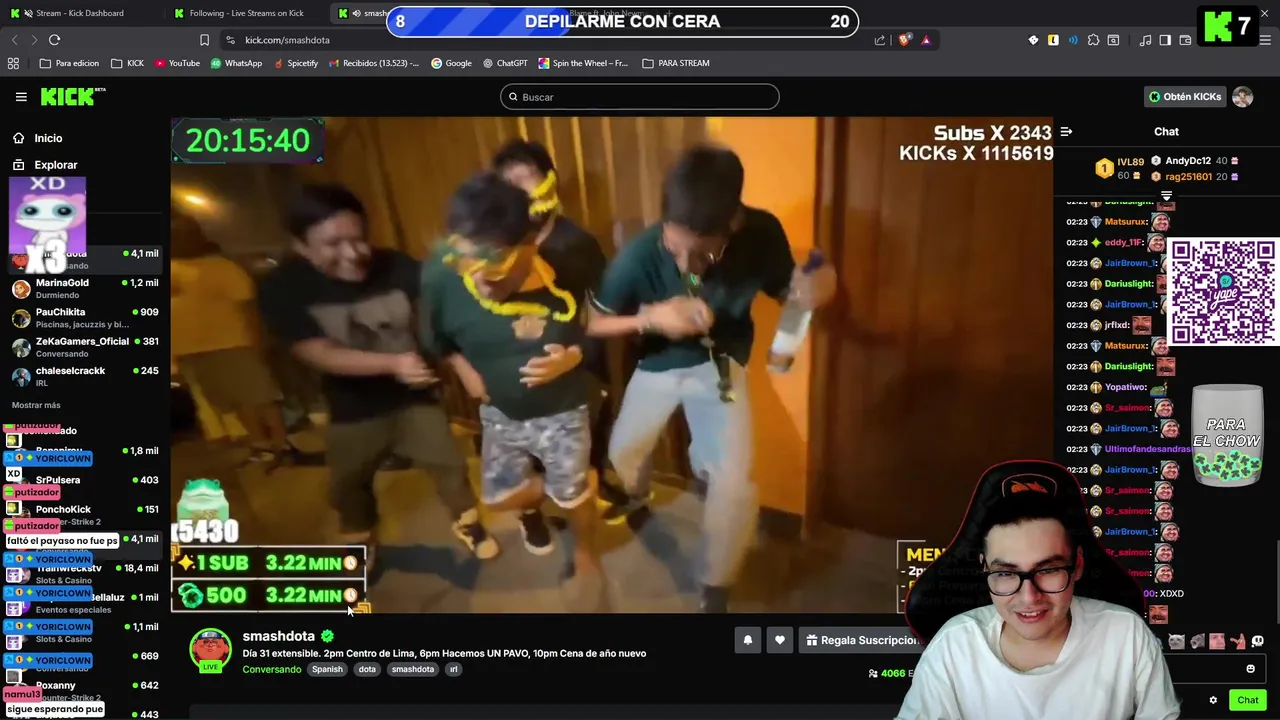This screenshot has width=1280, height=720.
Task: Click the stream video player
Action: (x=612, y=365)
